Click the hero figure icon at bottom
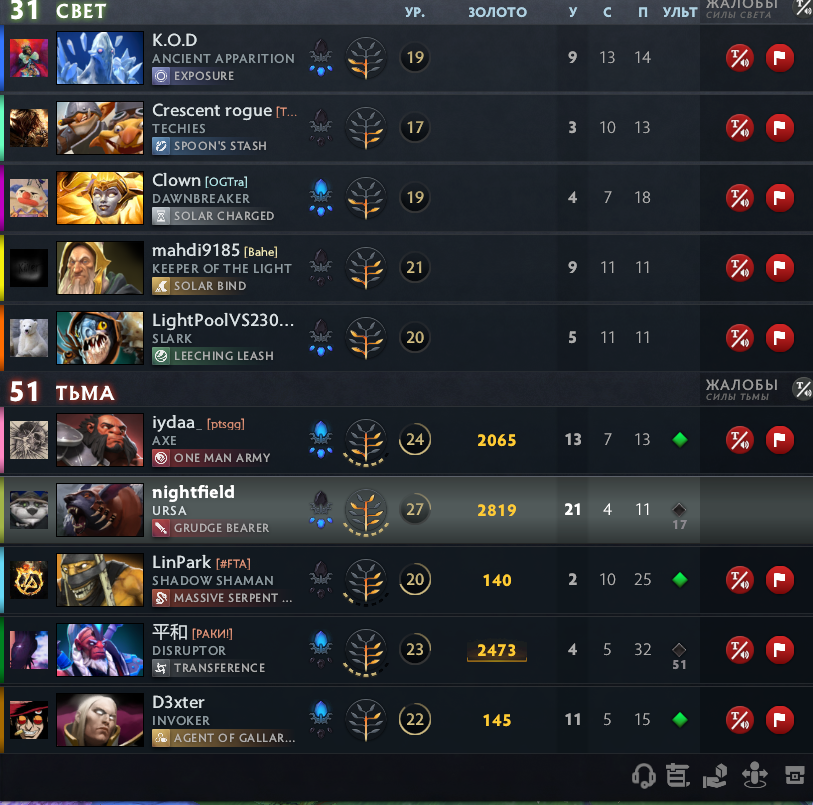 click(754, 775)
